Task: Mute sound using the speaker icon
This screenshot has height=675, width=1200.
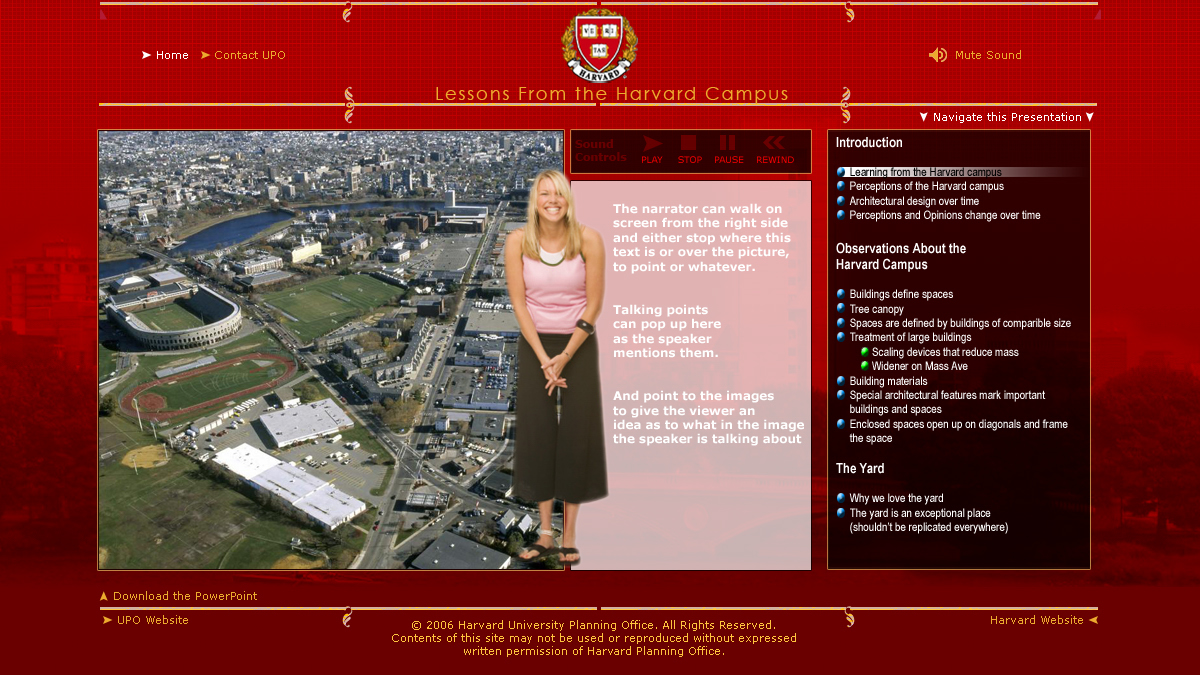Action: [938, 55]
